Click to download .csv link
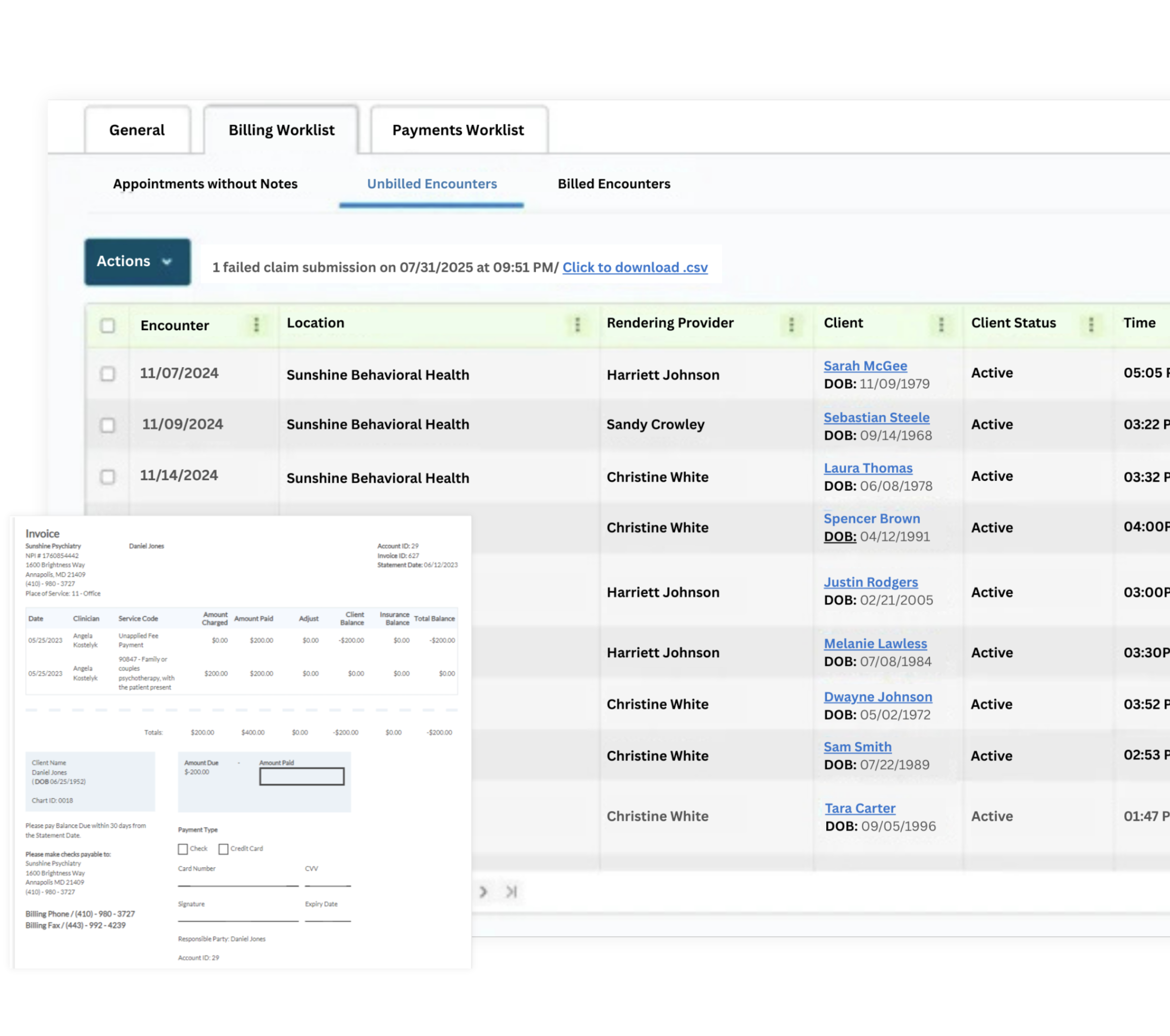The width and height of the screenshot is (1170, 1036). point(635,267)
